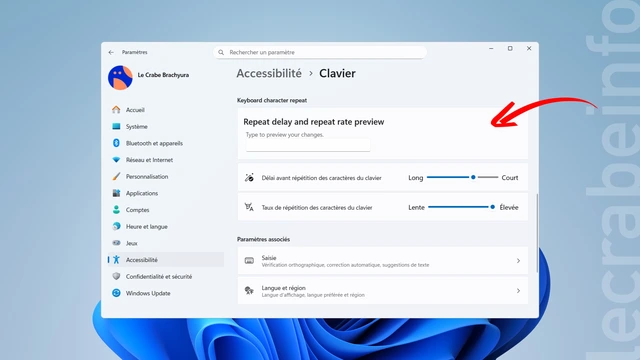Click the Le Crabe Brachyura profile avatar

(x=120, y=78)
